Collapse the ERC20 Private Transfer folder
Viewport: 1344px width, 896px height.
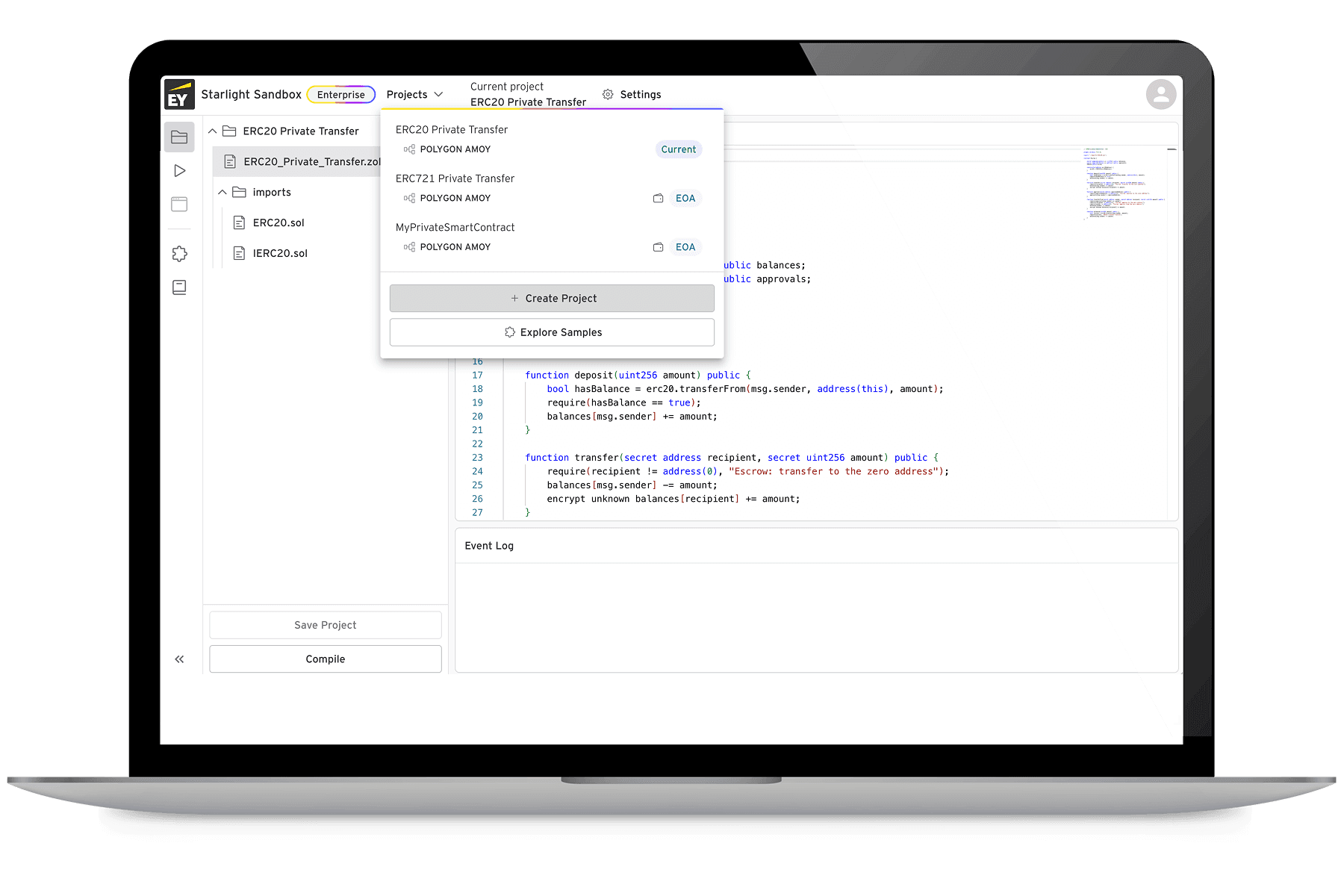pyautogui.click(x=213, y=131)
